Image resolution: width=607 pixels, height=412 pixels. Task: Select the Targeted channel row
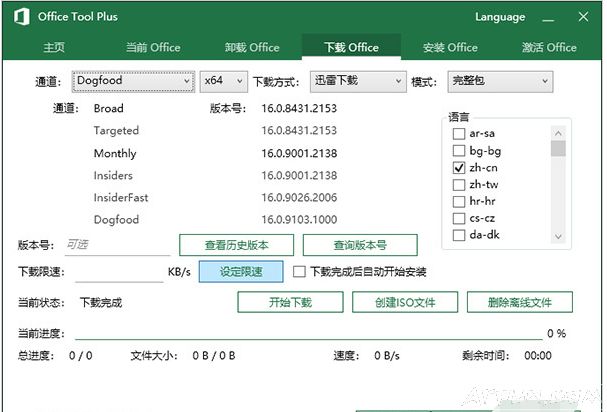coord(116,131)
